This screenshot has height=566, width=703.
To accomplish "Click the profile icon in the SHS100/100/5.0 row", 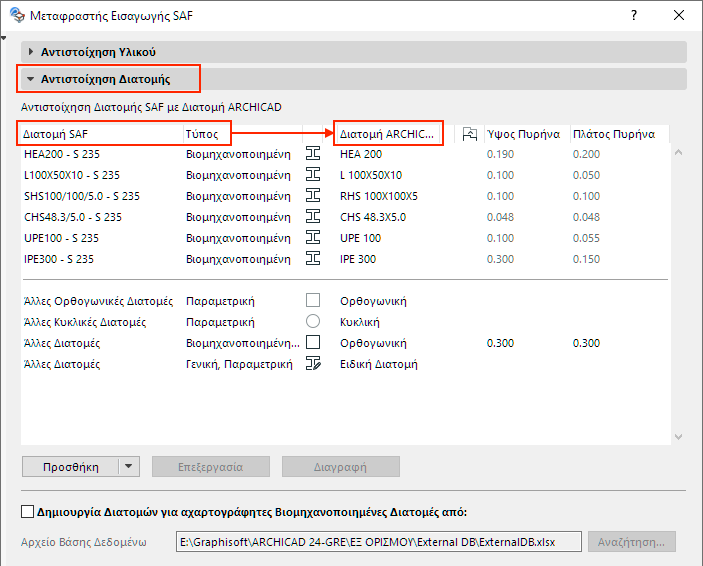I will [313, 196].
